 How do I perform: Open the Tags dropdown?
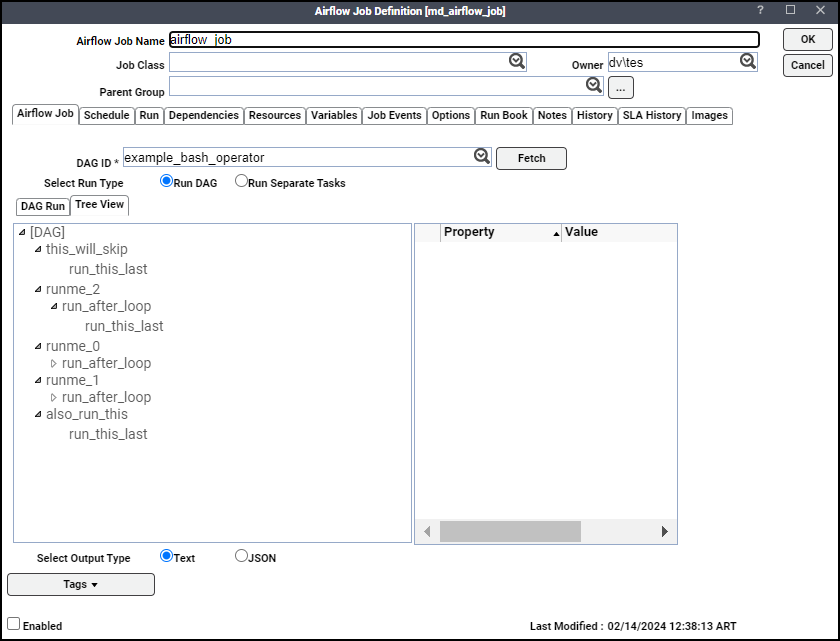(x=81, y=584)
